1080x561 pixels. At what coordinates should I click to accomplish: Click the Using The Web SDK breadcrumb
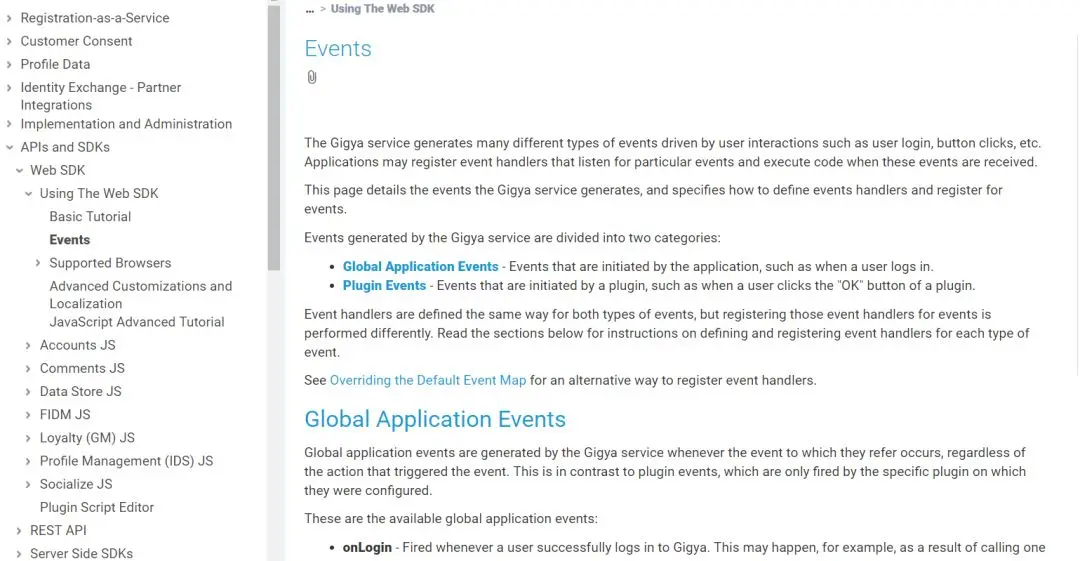383,9
